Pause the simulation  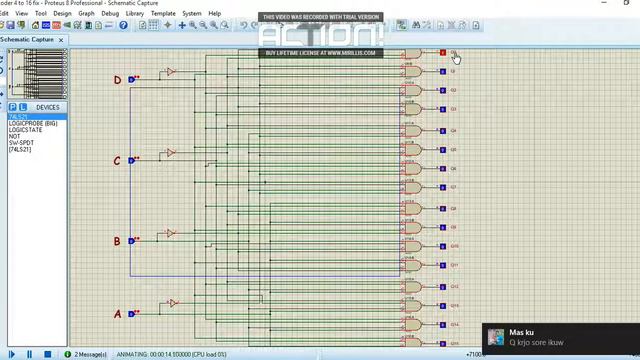[29, 354]
